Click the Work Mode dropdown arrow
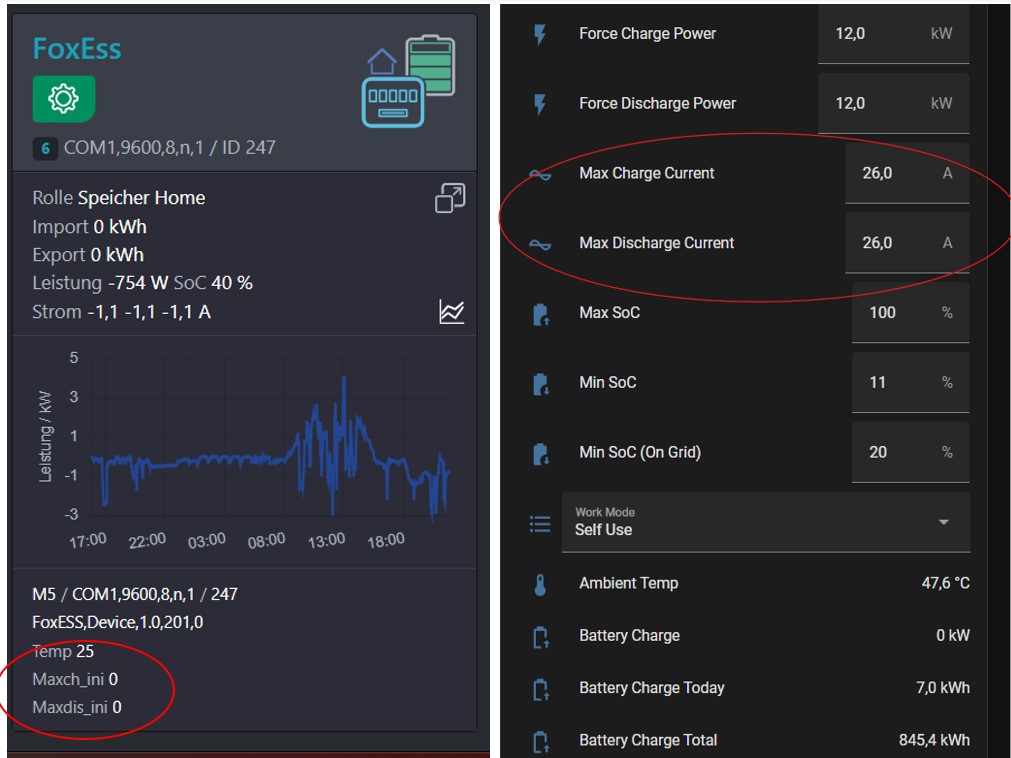The height and width of the screenshot is (758, 1011). tap(944, 522)
